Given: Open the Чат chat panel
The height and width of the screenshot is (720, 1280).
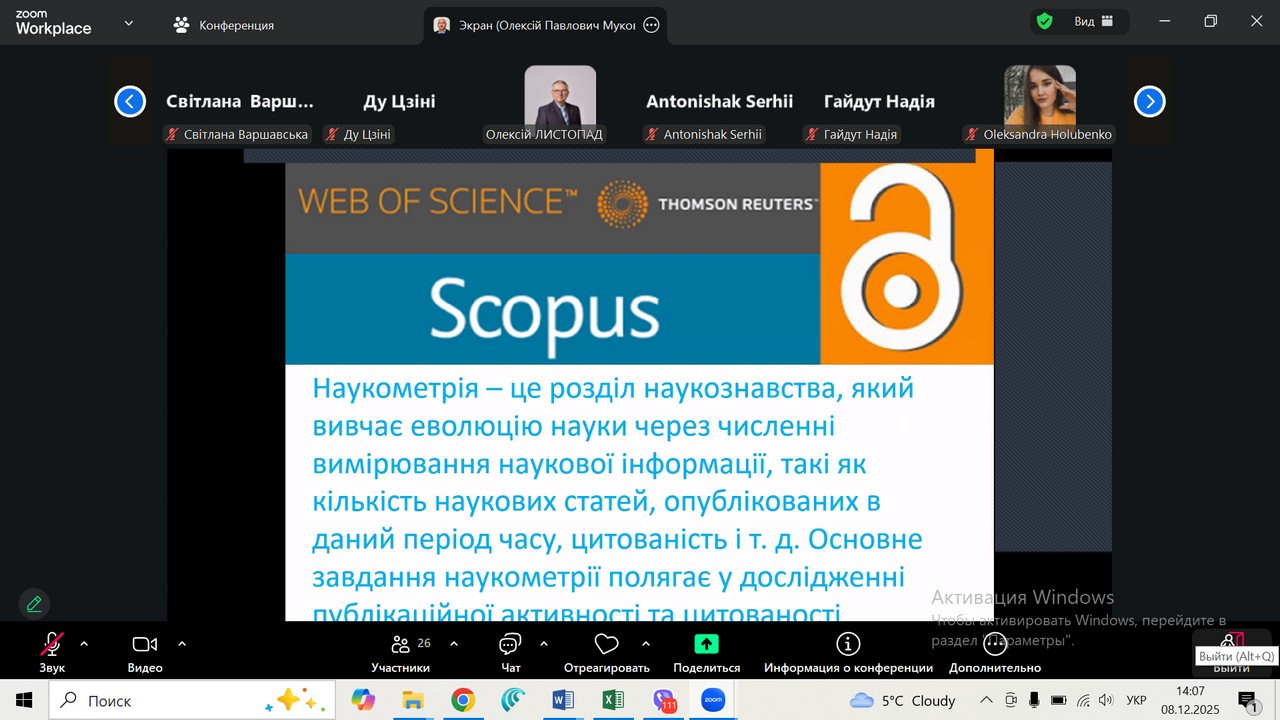Looking at the screenshot, I should pyautogui.click(x=511, y=652).
